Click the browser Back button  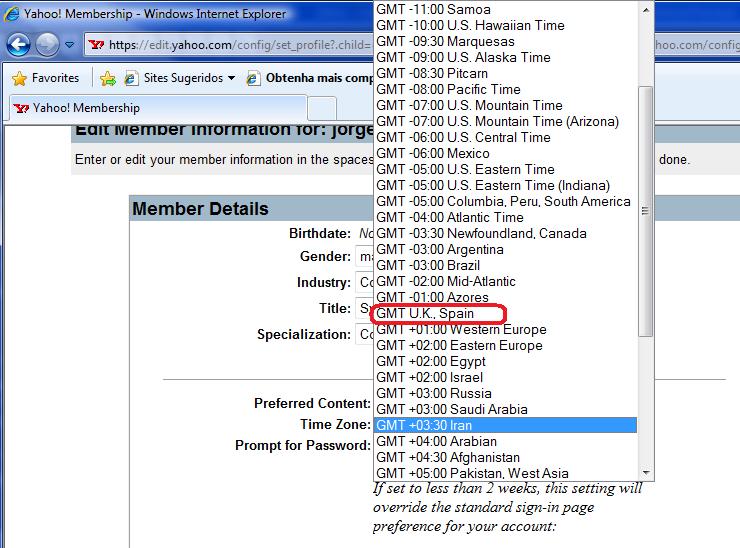tap(18, 45)
